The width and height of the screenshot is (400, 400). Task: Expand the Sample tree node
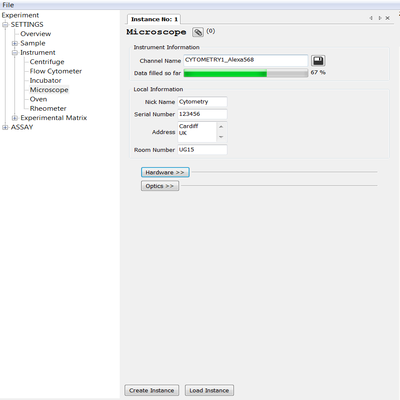point(14,43)
